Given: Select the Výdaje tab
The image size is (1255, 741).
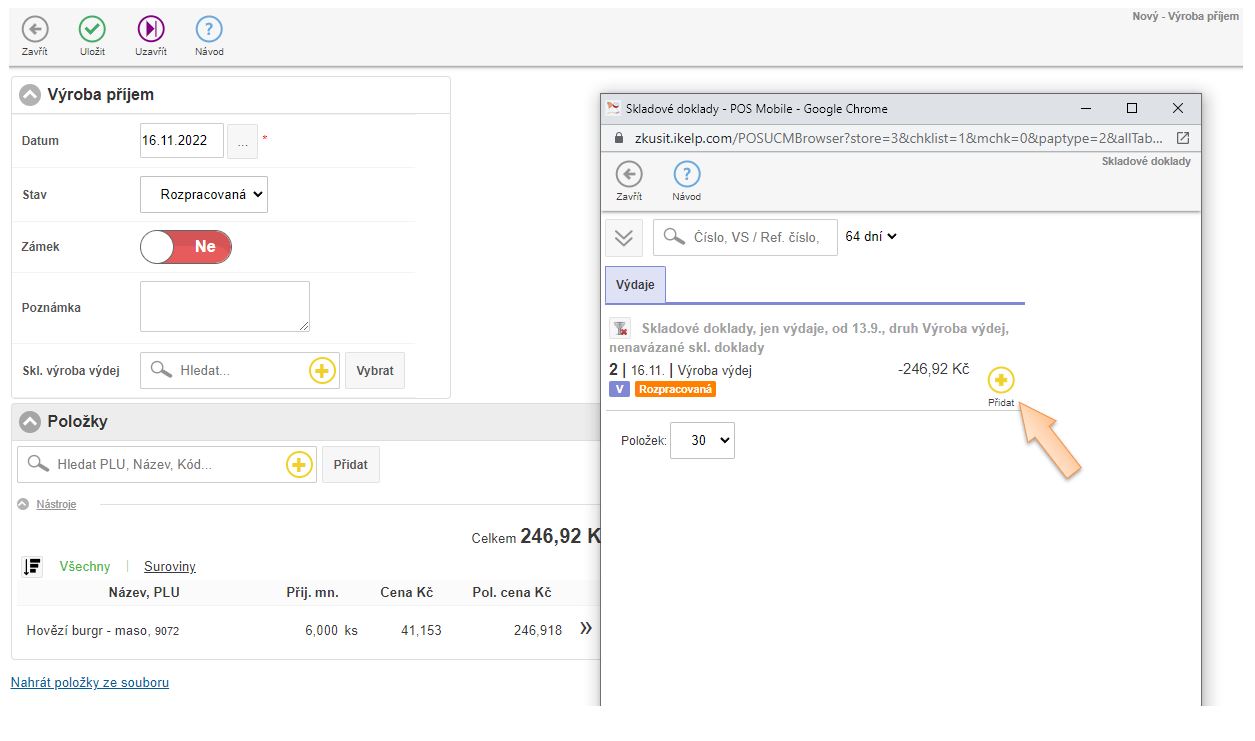Looking at the screenshot, I should [x=635, y=285].
